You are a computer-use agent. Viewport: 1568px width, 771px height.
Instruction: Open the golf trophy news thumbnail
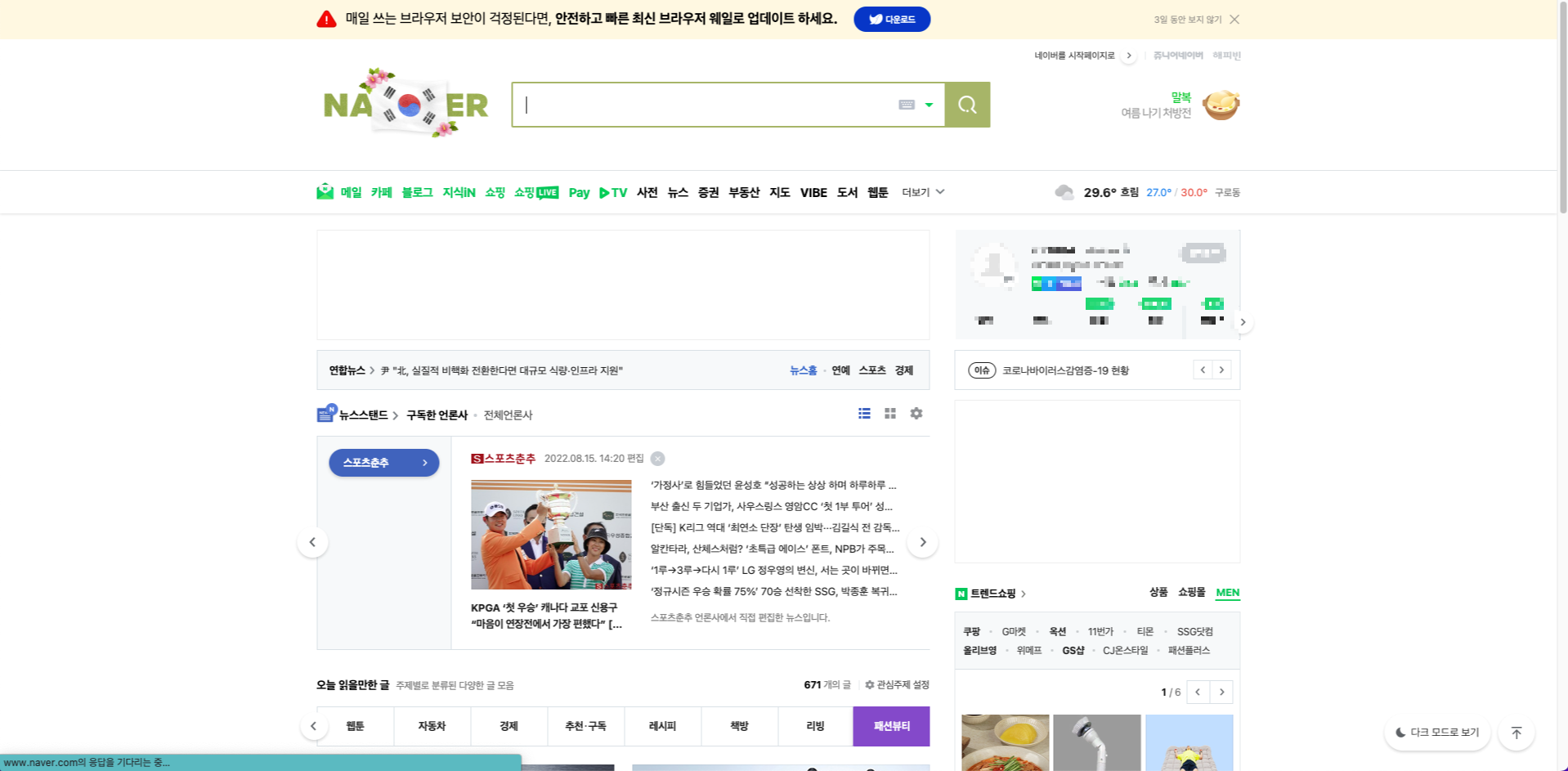(x=551, y=535)
